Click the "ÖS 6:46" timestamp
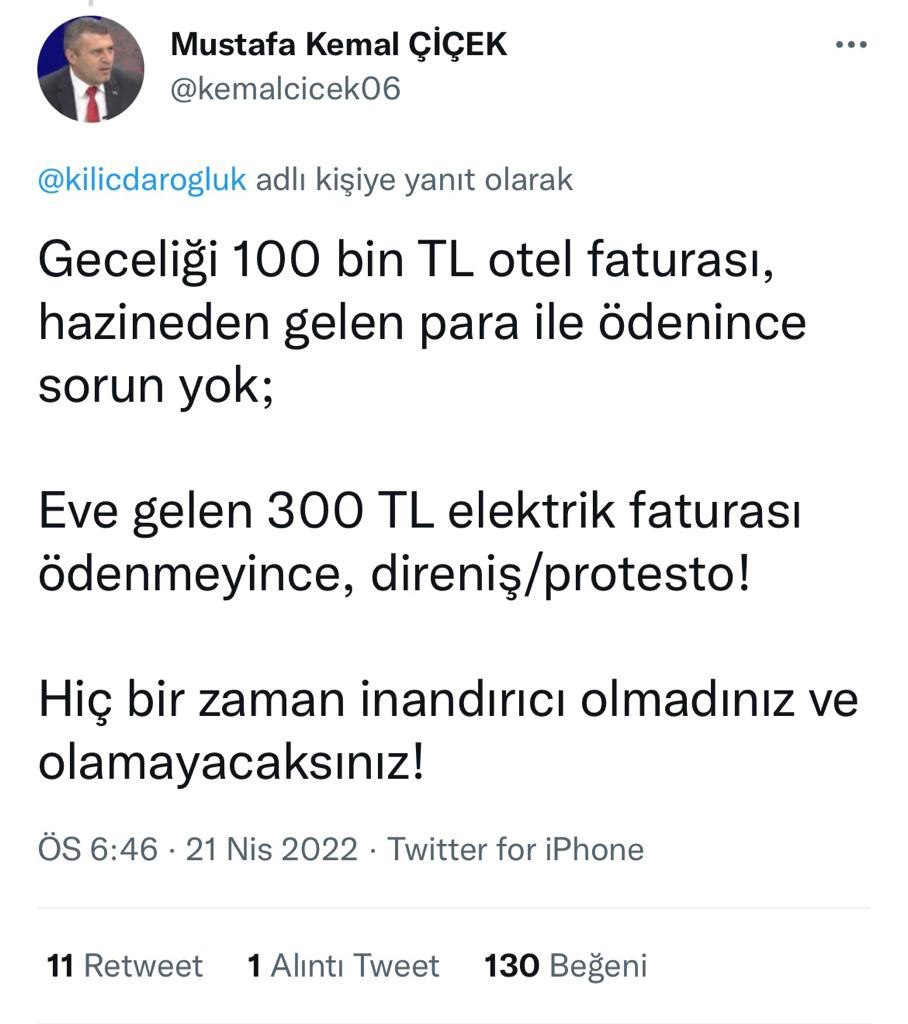This screenshot has width=908, height=1024. 98,850
